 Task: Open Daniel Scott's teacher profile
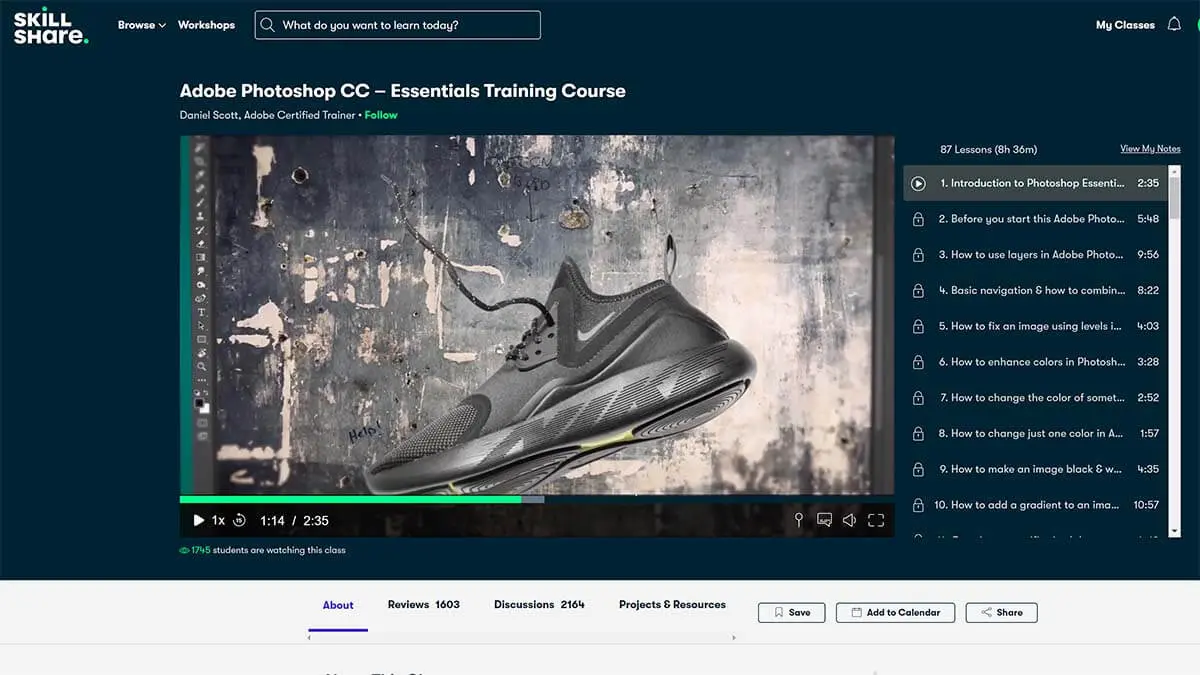point(267,115)
